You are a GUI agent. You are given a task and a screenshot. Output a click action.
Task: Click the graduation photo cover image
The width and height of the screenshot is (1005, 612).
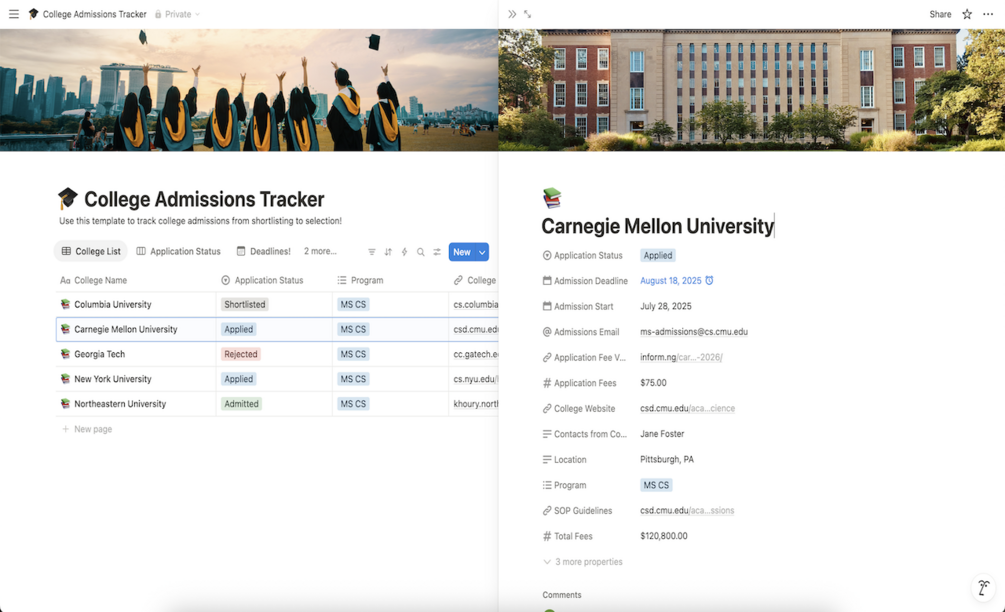pyautogui.click(x=249, y=90)
